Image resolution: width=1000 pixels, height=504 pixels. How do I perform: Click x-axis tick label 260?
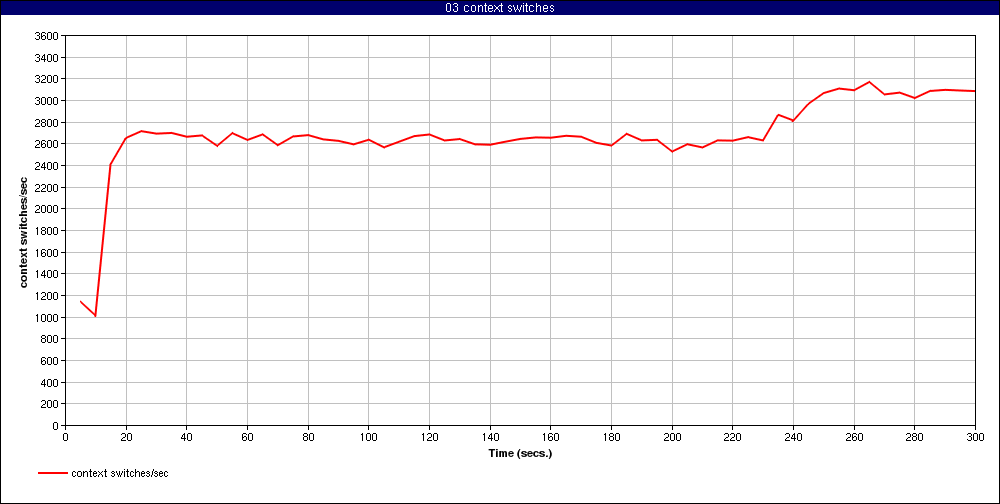click(854, 438)
